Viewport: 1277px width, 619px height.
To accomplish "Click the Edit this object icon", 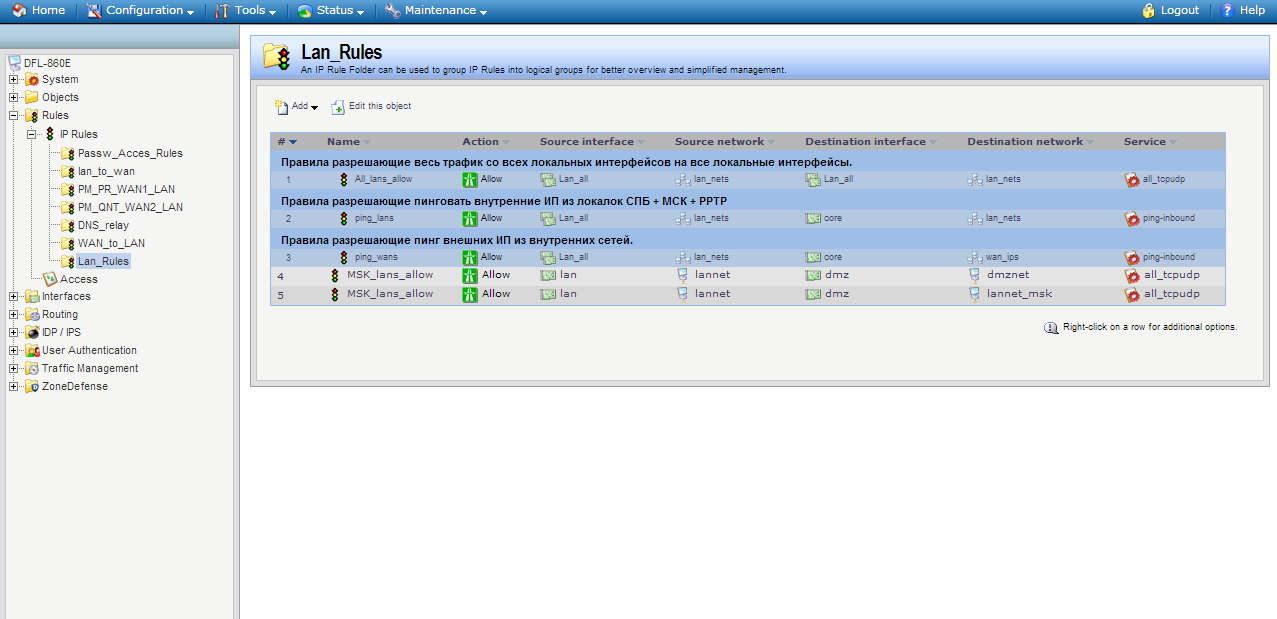I will point(338,106).
